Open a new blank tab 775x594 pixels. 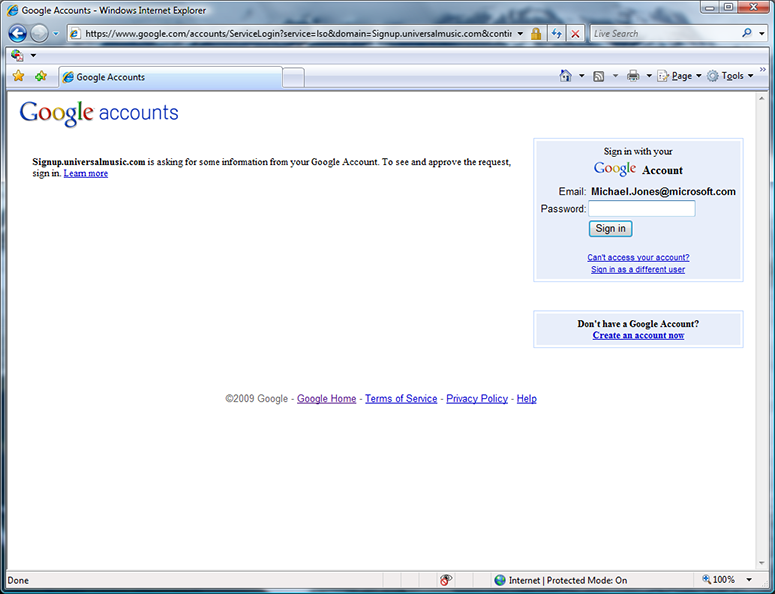[x=294, y=77]
